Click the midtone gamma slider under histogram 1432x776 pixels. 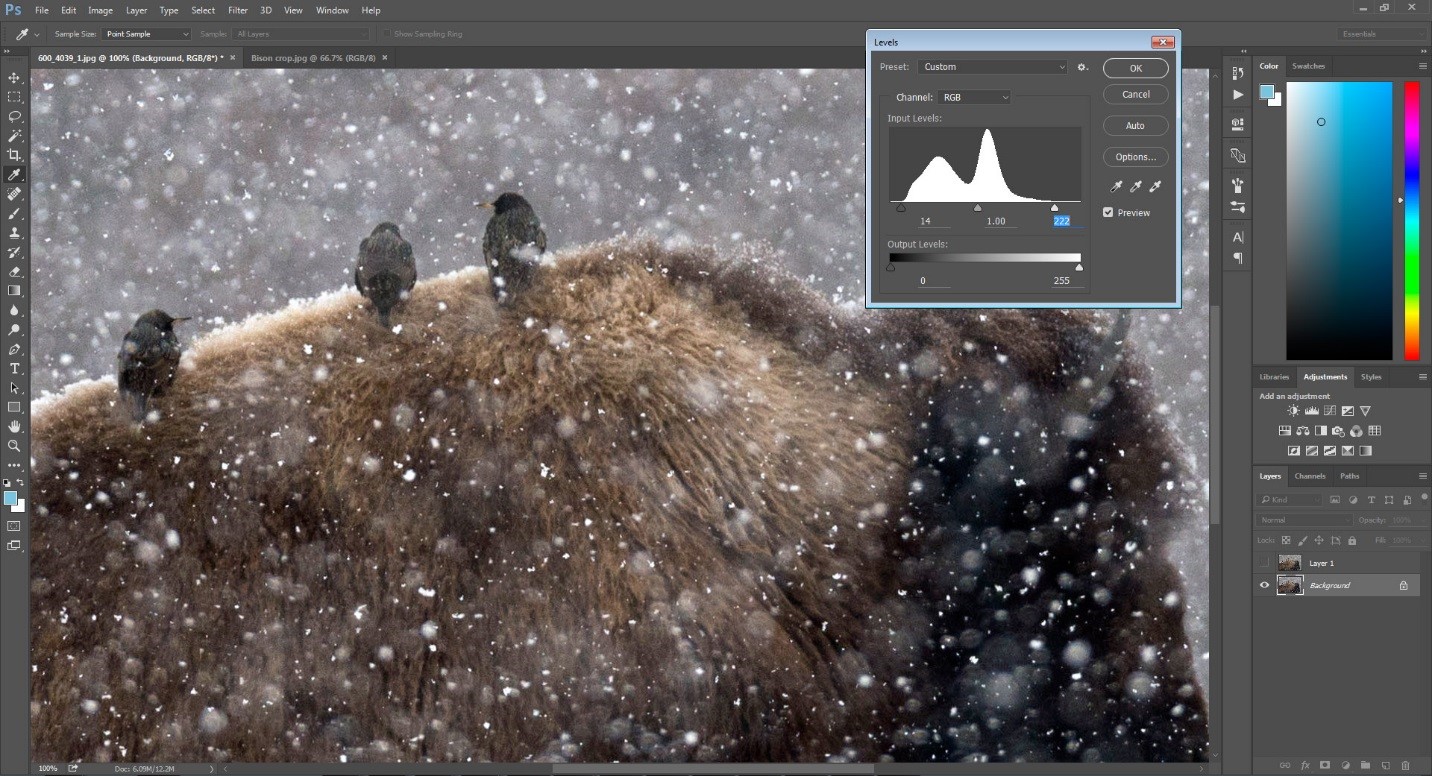[978, 208]
